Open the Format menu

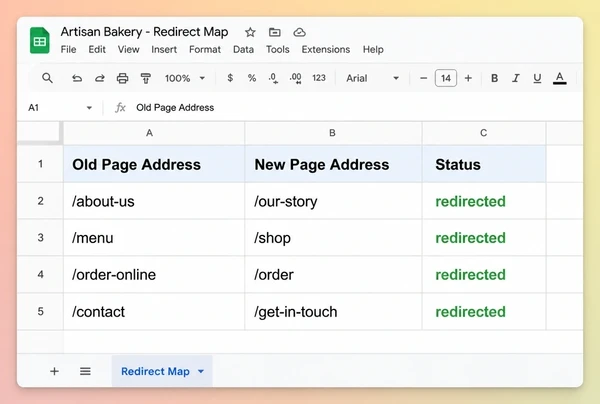click(x=205, y=49)
